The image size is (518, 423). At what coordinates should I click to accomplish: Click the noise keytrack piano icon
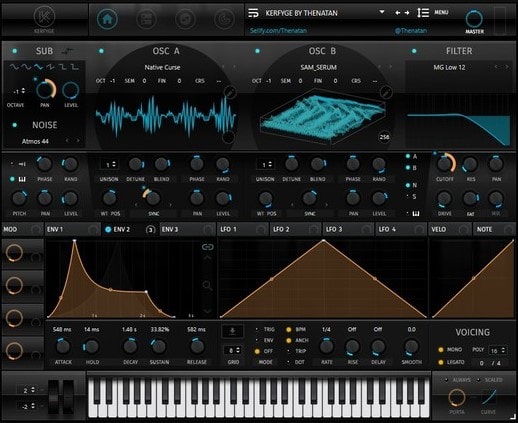click(x=22, y=179)
